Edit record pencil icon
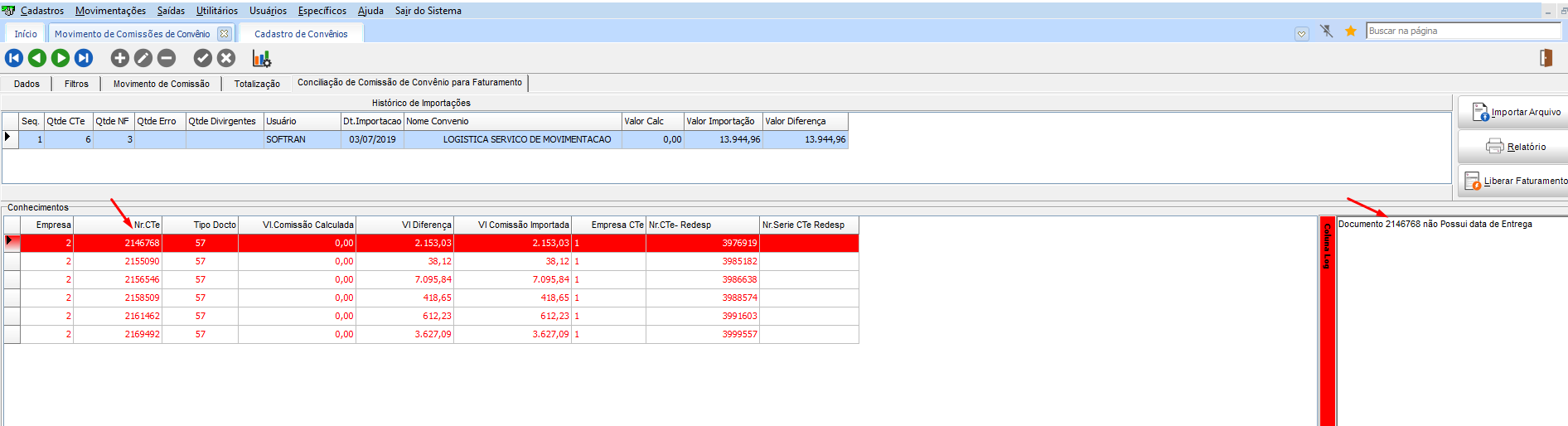The width and height of the screenshot is (1568, 426). coord(143,58)
